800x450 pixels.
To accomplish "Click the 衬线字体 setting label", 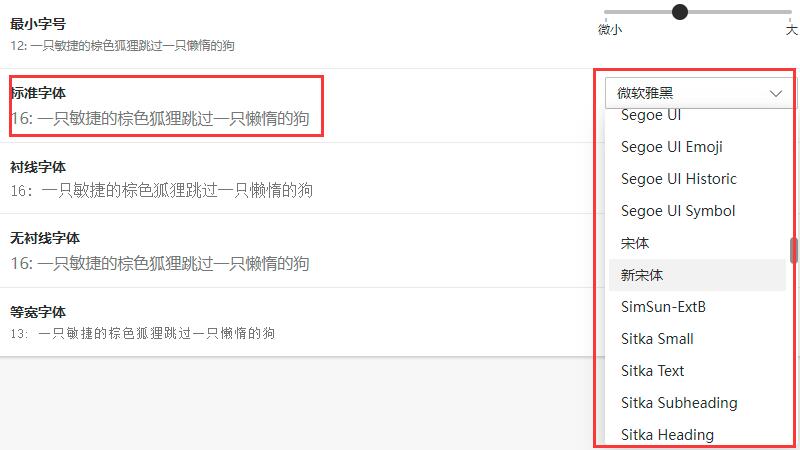I will tap(38, 167).
